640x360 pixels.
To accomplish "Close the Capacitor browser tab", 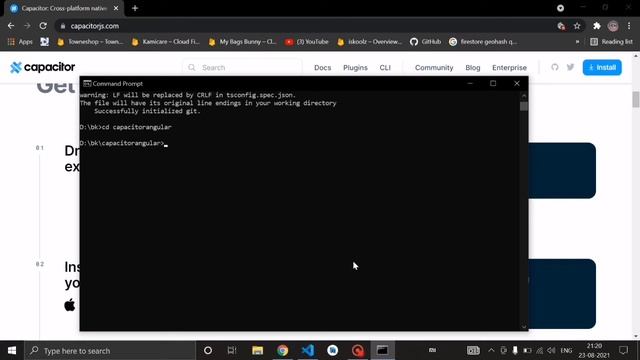I will 116,8.
